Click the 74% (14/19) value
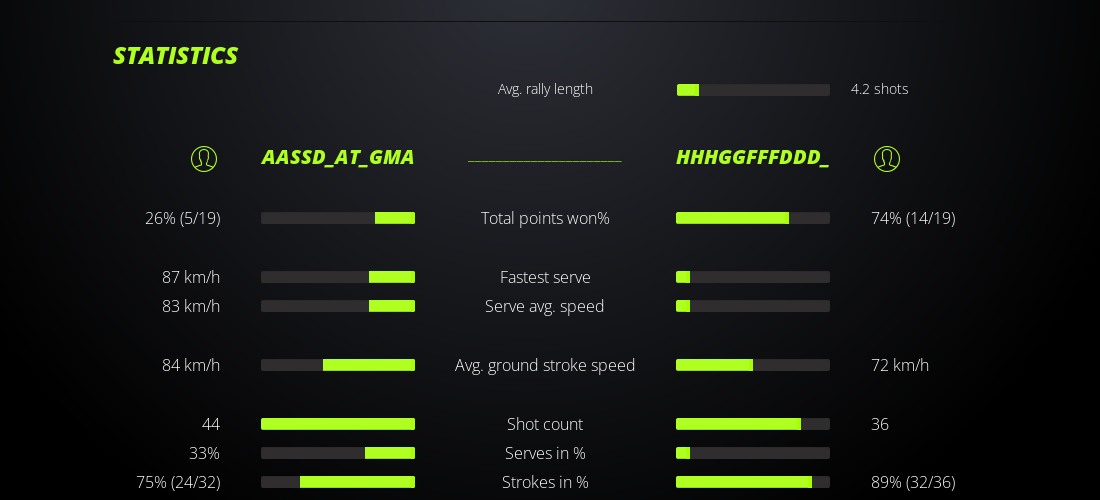The height and width of the screenshot is (500, 1100). click(x=913, y=218)
